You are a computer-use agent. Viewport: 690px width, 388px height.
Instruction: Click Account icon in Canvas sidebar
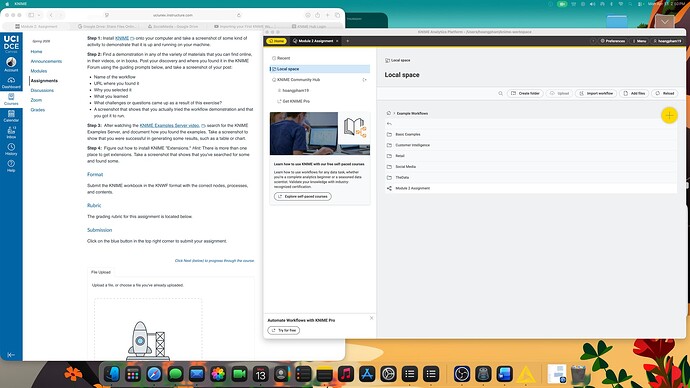[11, 64]
